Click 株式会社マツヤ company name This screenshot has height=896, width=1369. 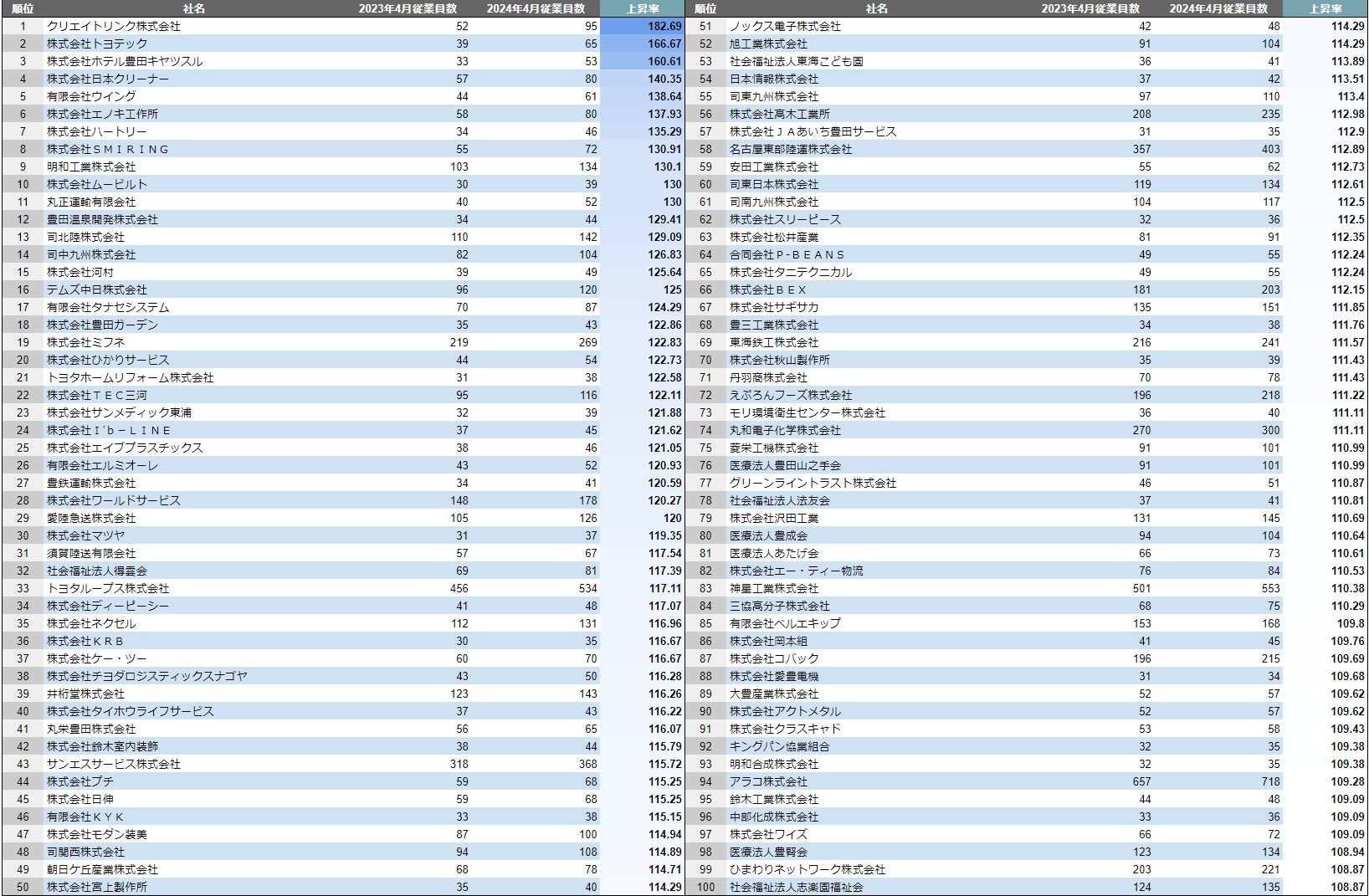[85, 535]
